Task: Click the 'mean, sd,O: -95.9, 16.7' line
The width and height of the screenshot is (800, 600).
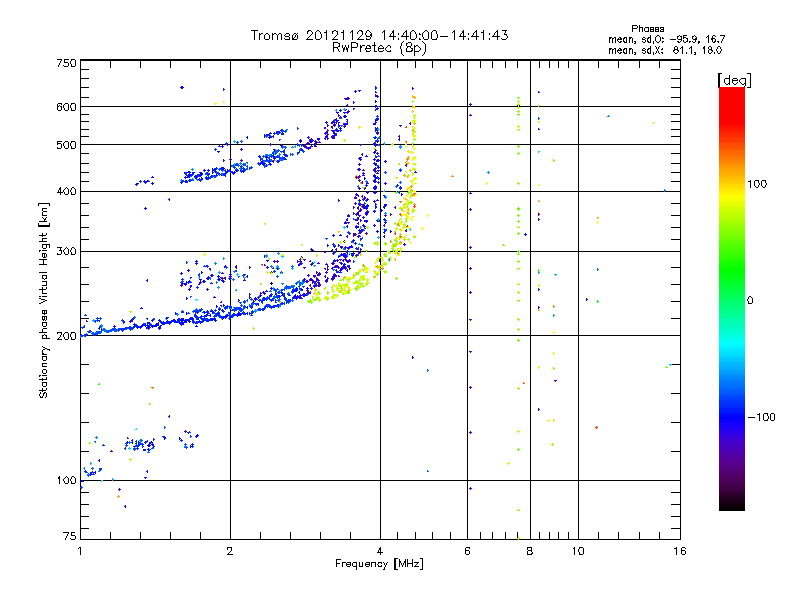Action: tap(666, 39)
